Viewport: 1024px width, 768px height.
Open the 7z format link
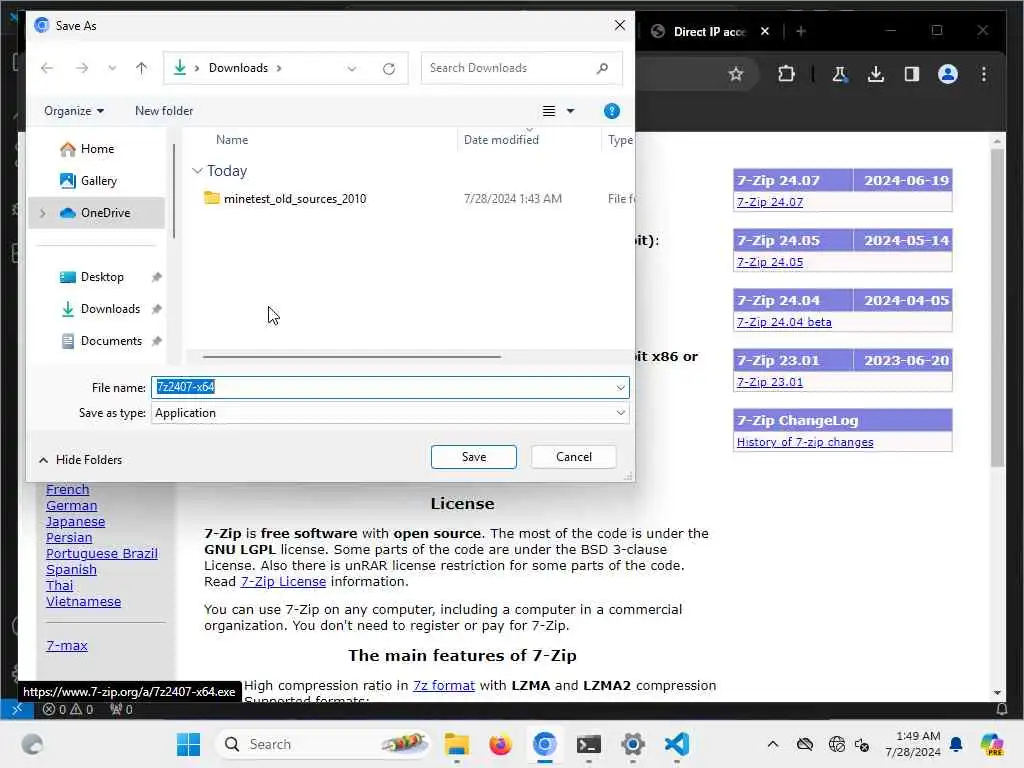coord(443,686)
